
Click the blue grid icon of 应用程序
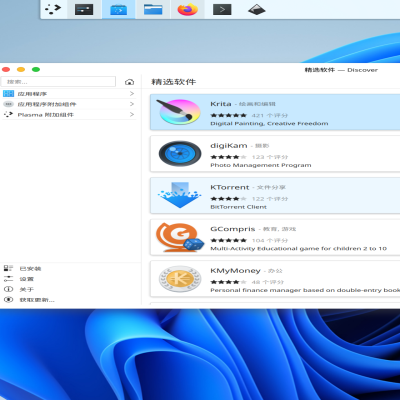[x=8, y=94]
